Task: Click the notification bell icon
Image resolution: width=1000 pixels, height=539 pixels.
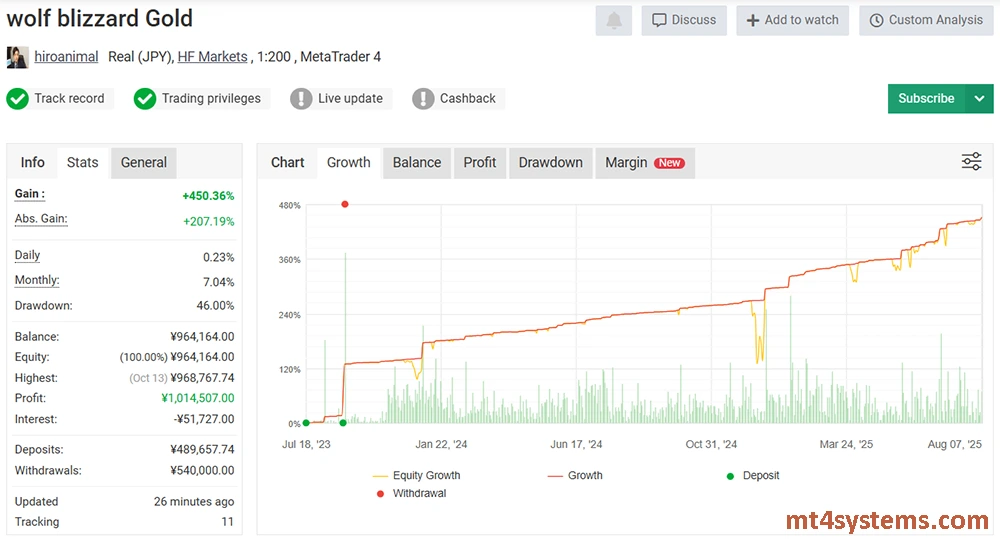Action: click(x=613, y=21)
